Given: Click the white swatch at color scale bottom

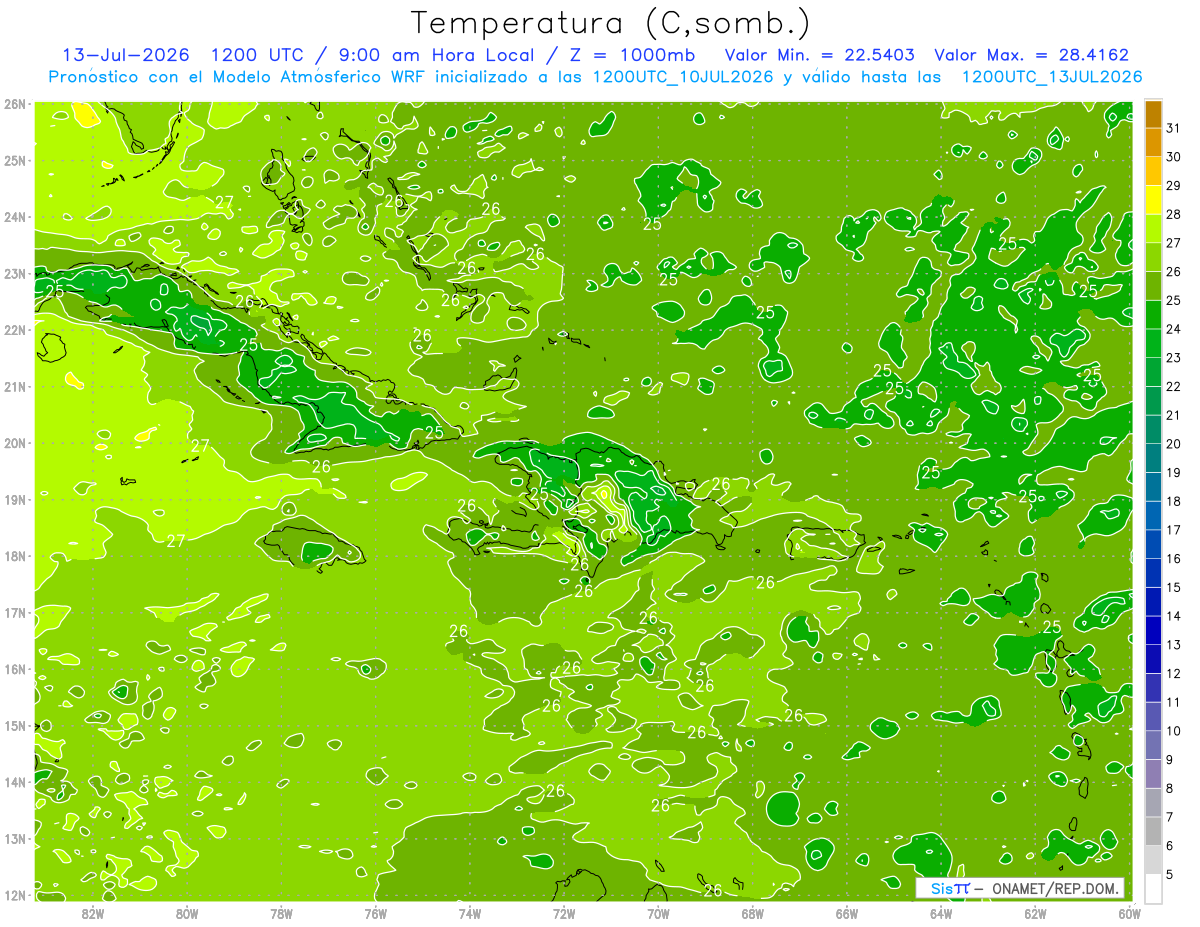Looking at the screenshot, I should [1153, 888].
